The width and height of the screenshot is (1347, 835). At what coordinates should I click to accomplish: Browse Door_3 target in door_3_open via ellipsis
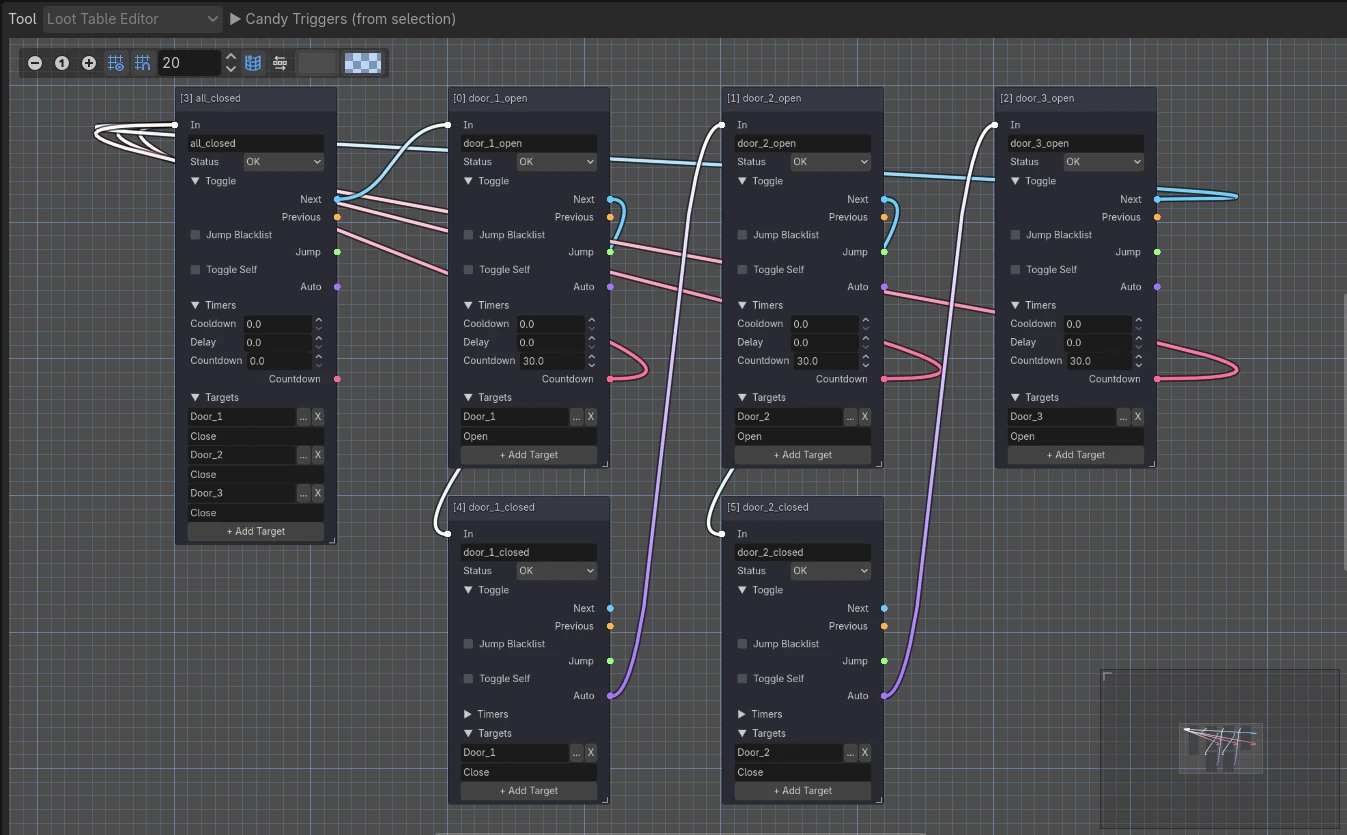(x=1123, y=416)
